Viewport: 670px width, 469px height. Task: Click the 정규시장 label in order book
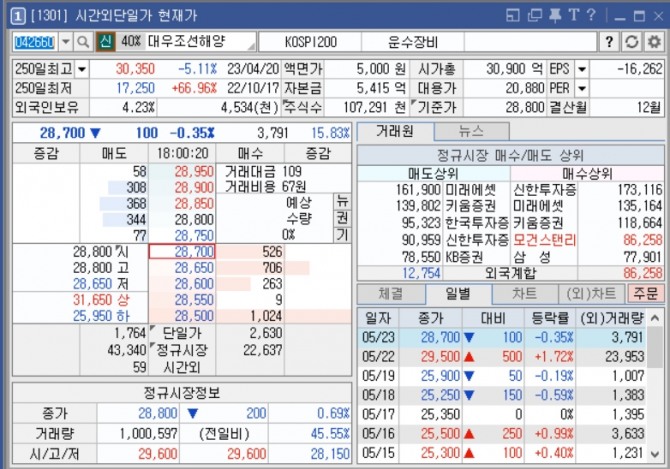(x=182, y=350)
